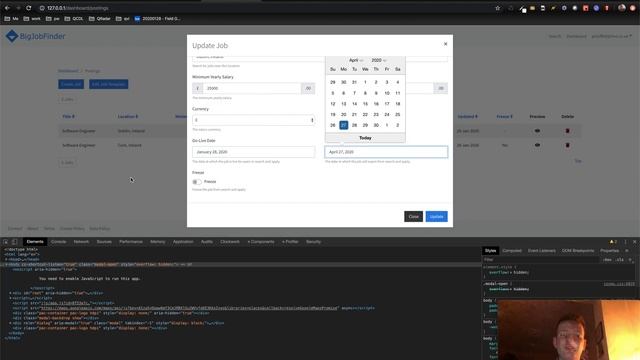Open the user email dropdown in navbar
The height and width of the screenshot is (360, 640).
pos(611,36)
